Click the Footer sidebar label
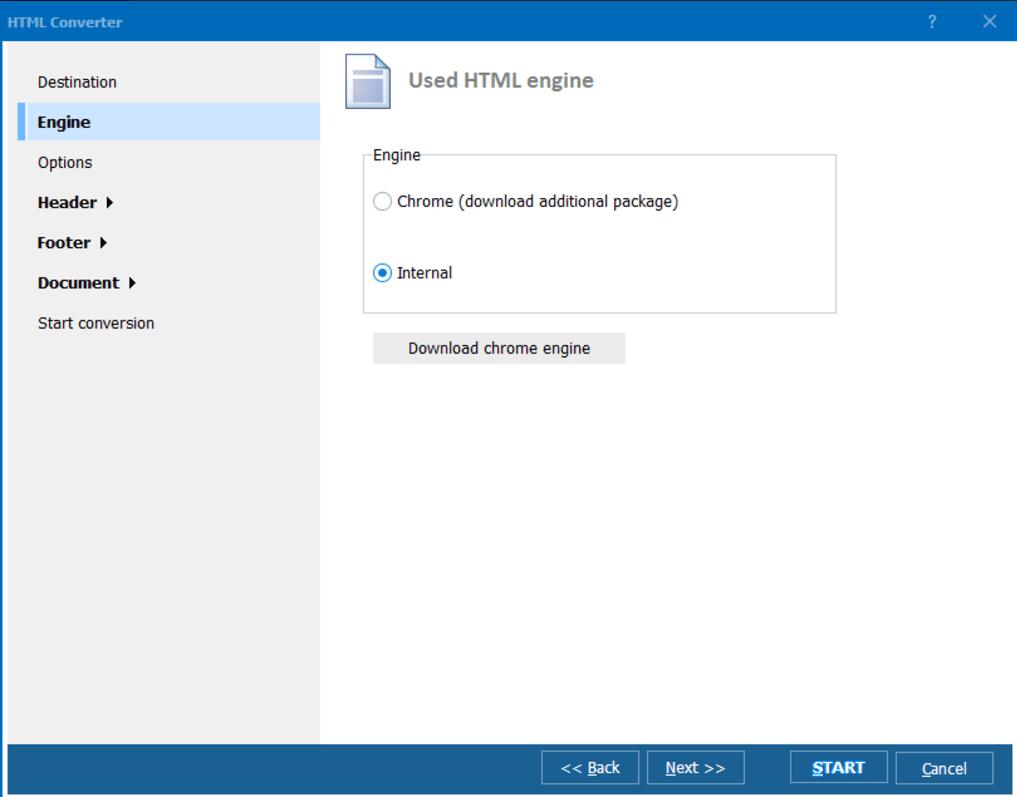Image resolution: width=1017 pixels, height=797 pixels. click(x=64, y=242)
